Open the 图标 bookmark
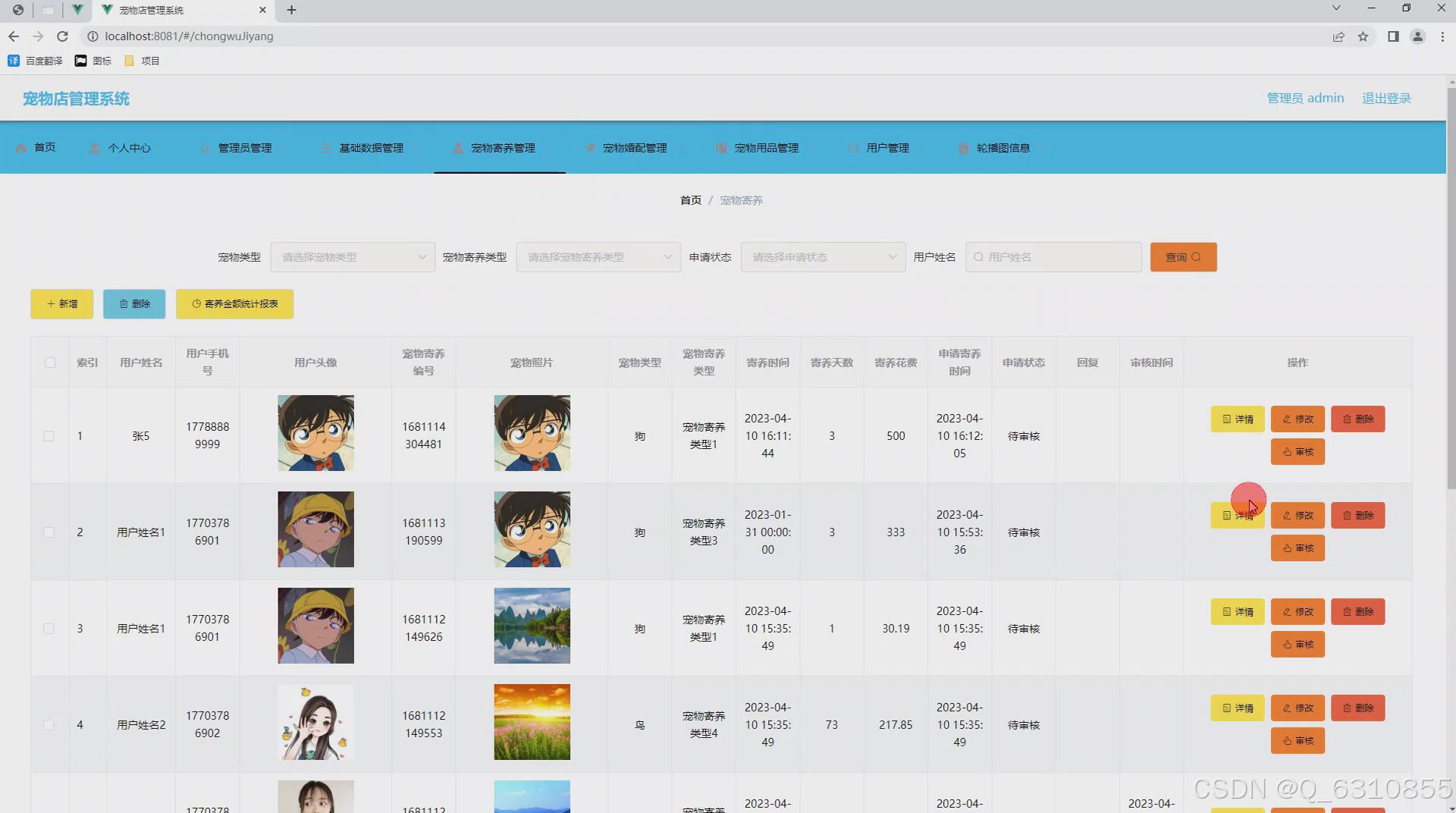Screen dimensions: 1456x813 click(x=93, y=61)
